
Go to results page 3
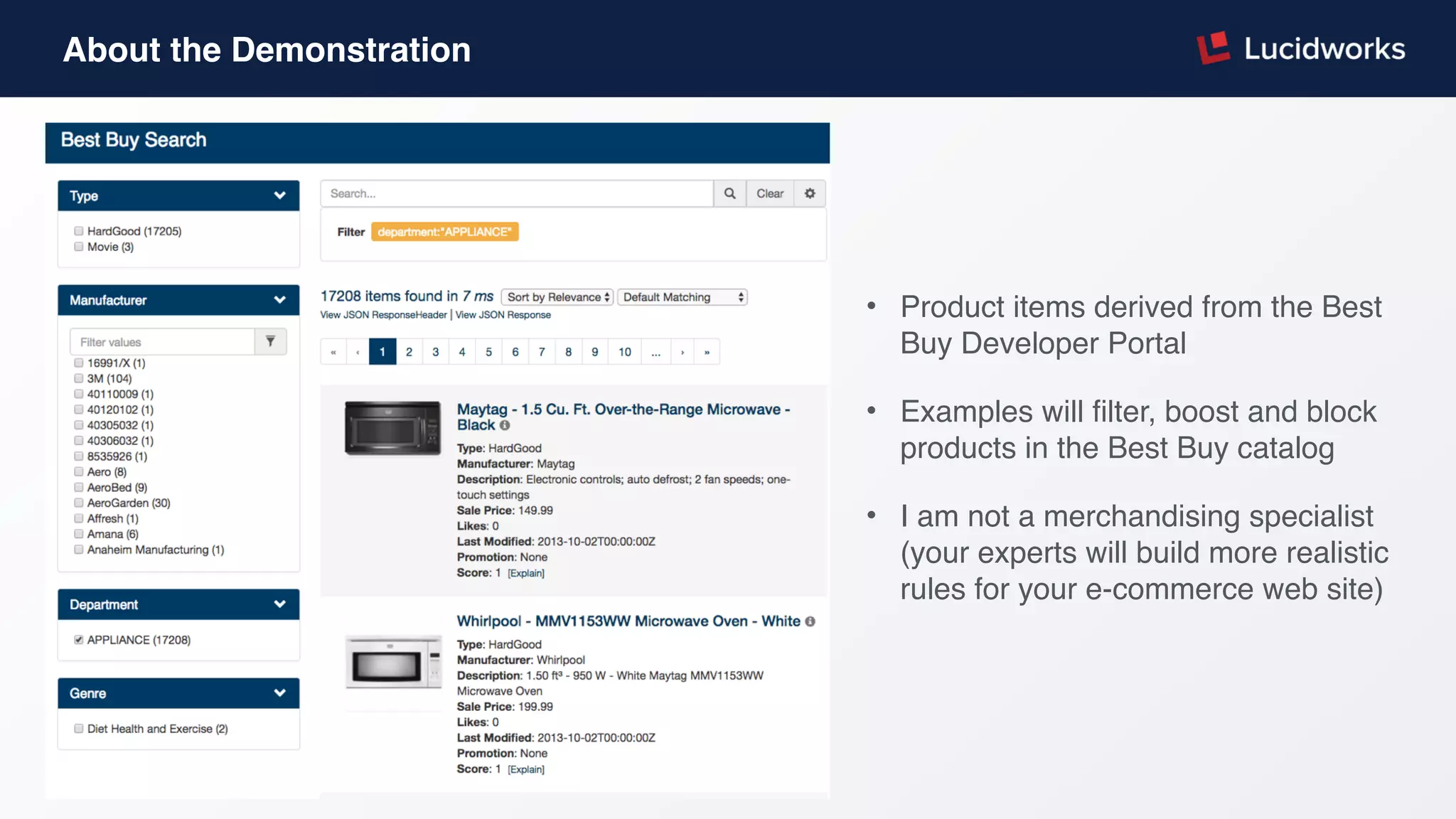click(x=436, y=352)
